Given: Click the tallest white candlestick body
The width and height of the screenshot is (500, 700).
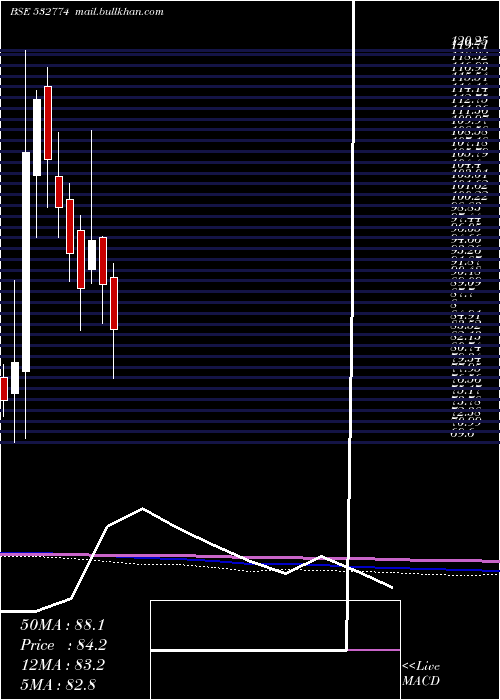Looking at the screenshot, I should [26, 262].
